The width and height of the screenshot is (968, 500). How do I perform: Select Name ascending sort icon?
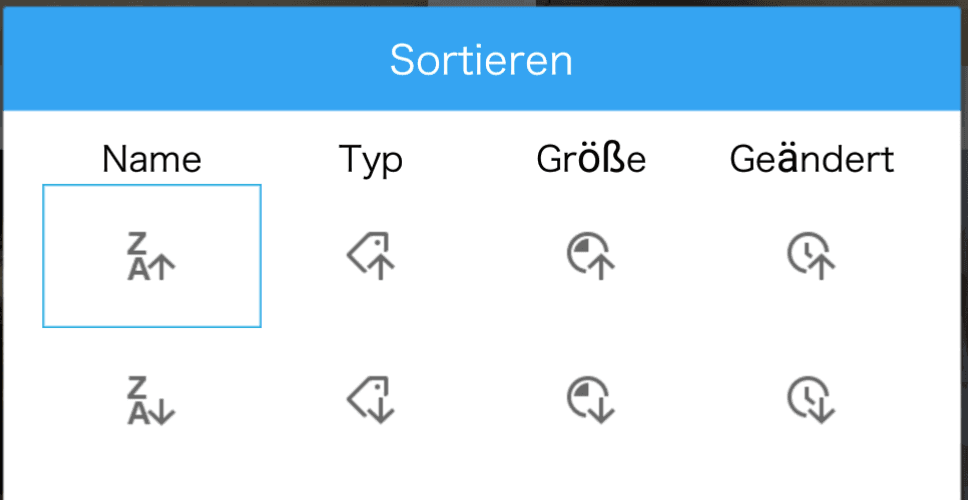click(x=151, y=257)
